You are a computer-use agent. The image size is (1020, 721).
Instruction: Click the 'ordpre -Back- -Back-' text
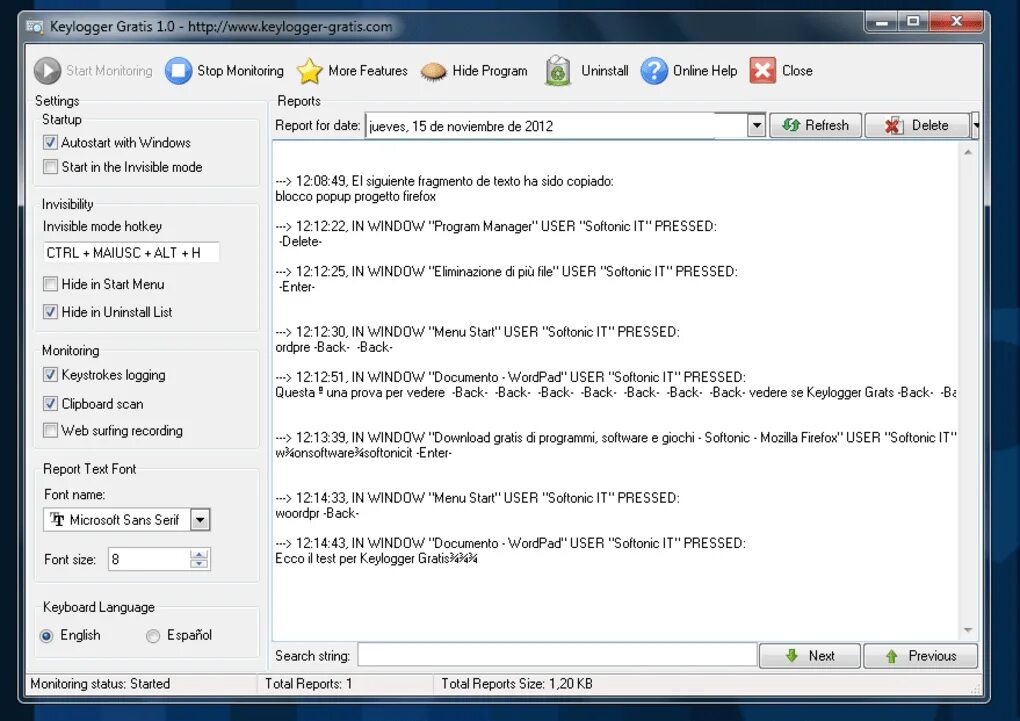[x=334, y=347]
